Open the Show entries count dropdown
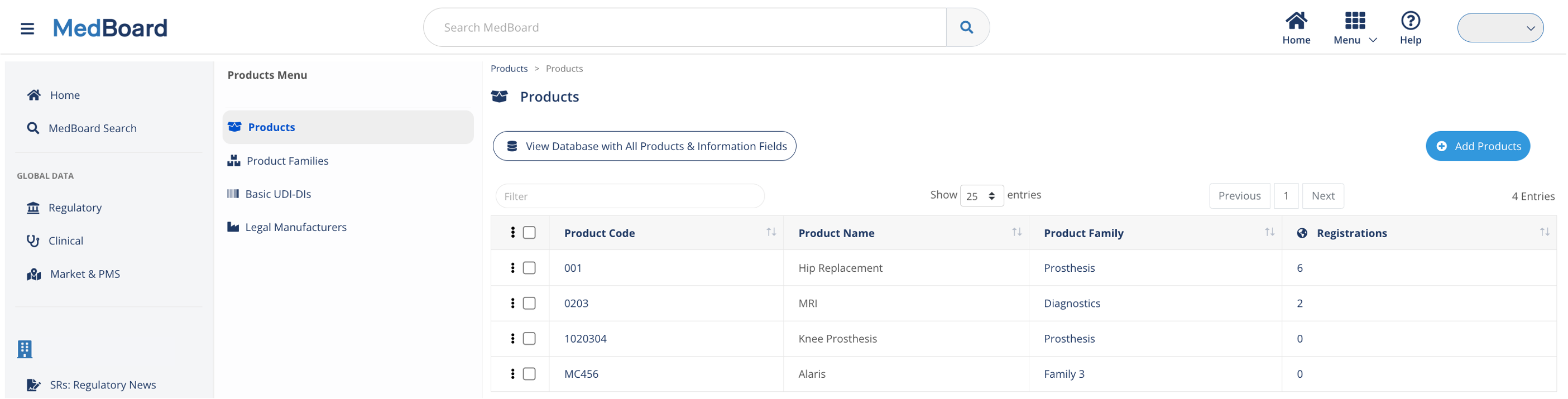Viewport: 1568px width, 399px height. [x=982, y=196]
